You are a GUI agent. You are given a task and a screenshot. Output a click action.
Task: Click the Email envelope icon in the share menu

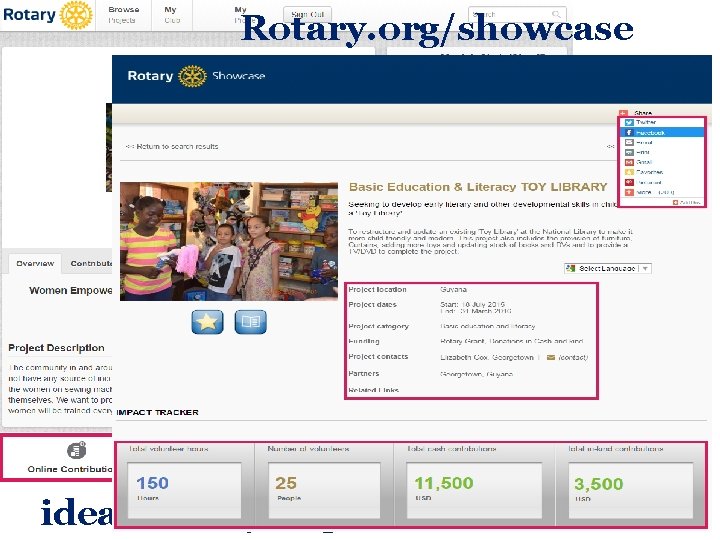(629, 143)
